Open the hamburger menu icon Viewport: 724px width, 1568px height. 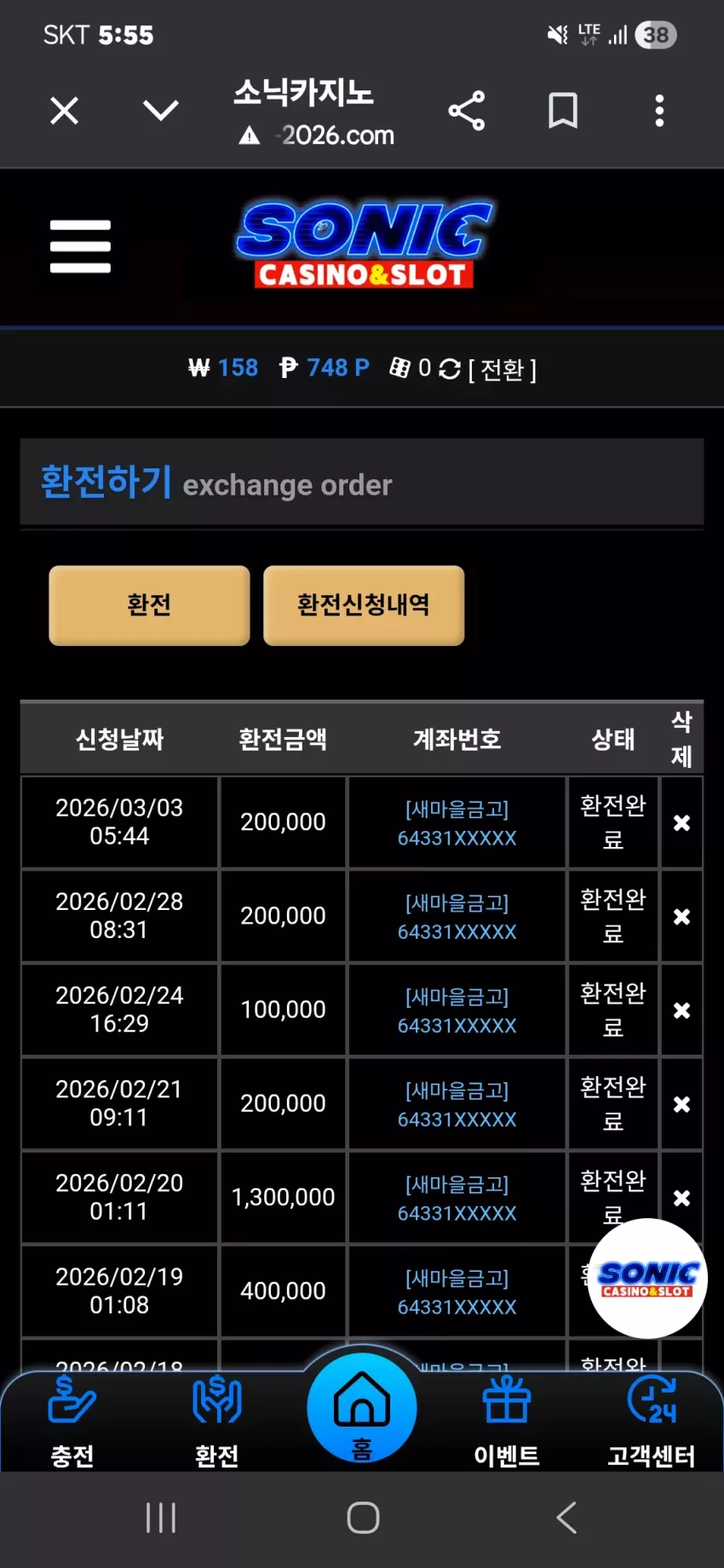pyautogui.click(x=80, y=246)
